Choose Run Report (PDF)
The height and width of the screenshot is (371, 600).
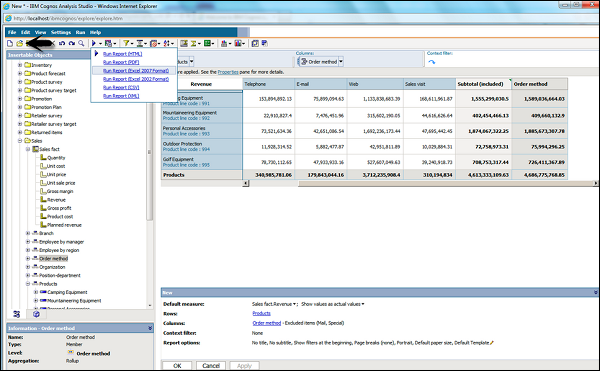point(121,62)
